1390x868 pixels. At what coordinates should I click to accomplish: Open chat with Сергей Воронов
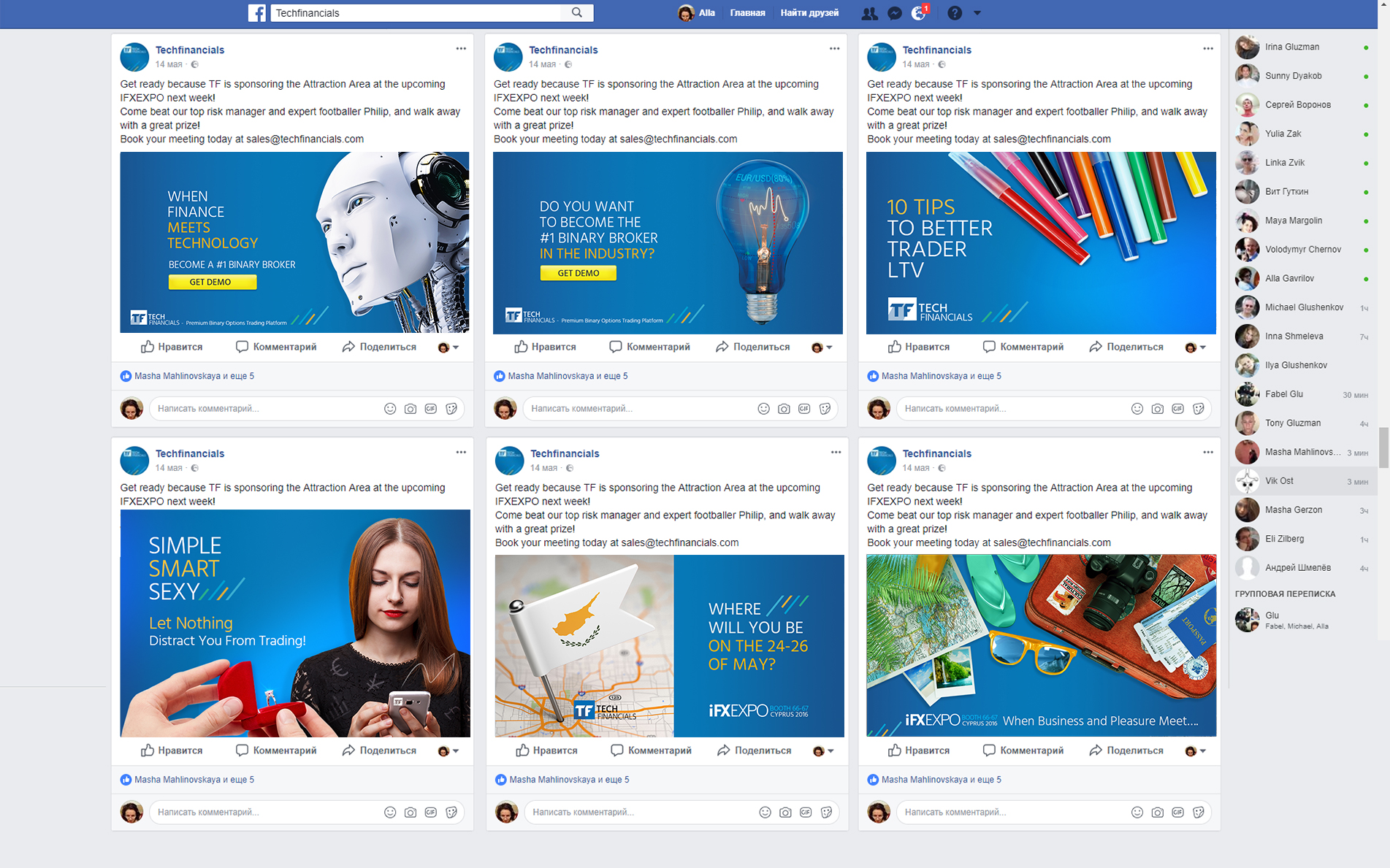(x=1303, y=104)
